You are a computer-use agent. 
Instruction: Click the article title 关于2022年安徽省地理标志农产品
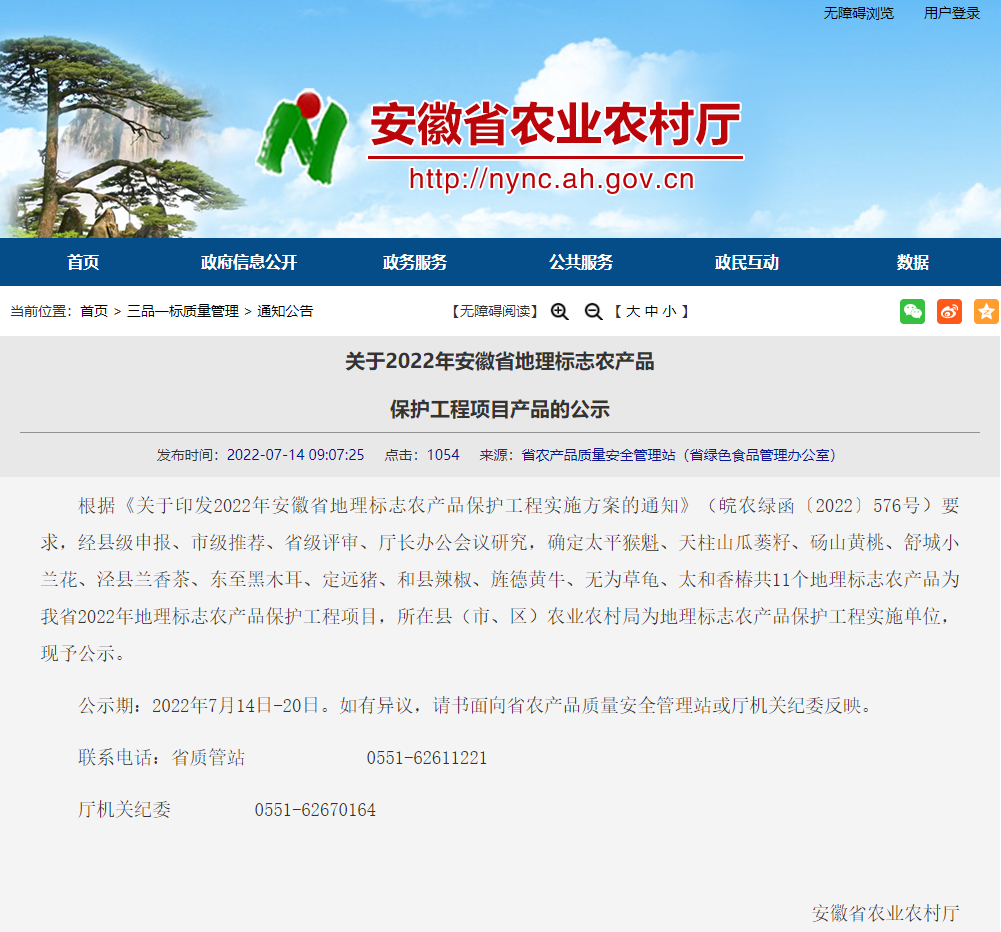click(500, 361)
